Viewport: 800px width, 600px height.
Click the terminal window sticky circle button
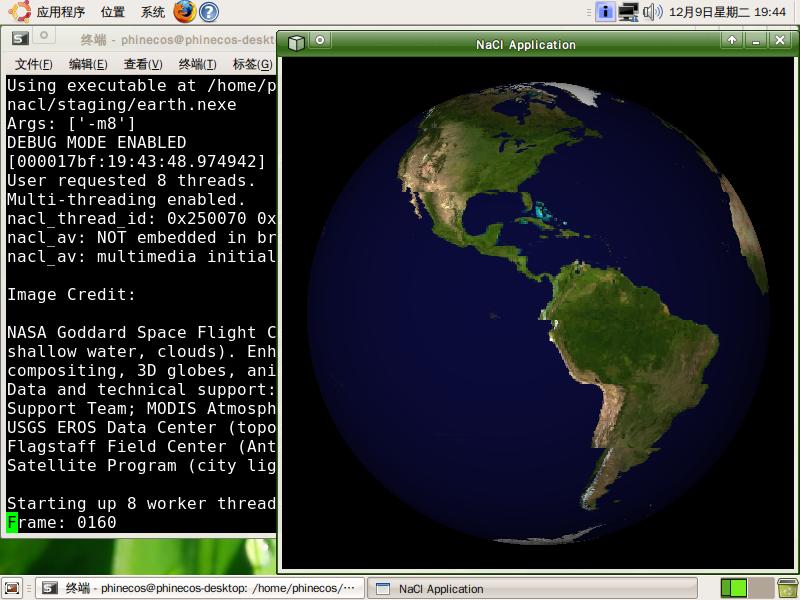click(44, 36)
